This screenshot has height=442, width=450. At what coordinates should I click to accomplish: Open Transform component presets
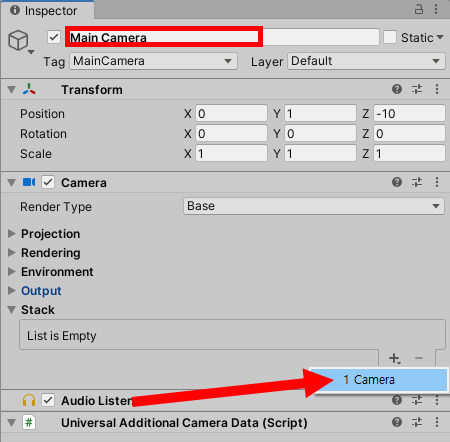click(417, 89)
